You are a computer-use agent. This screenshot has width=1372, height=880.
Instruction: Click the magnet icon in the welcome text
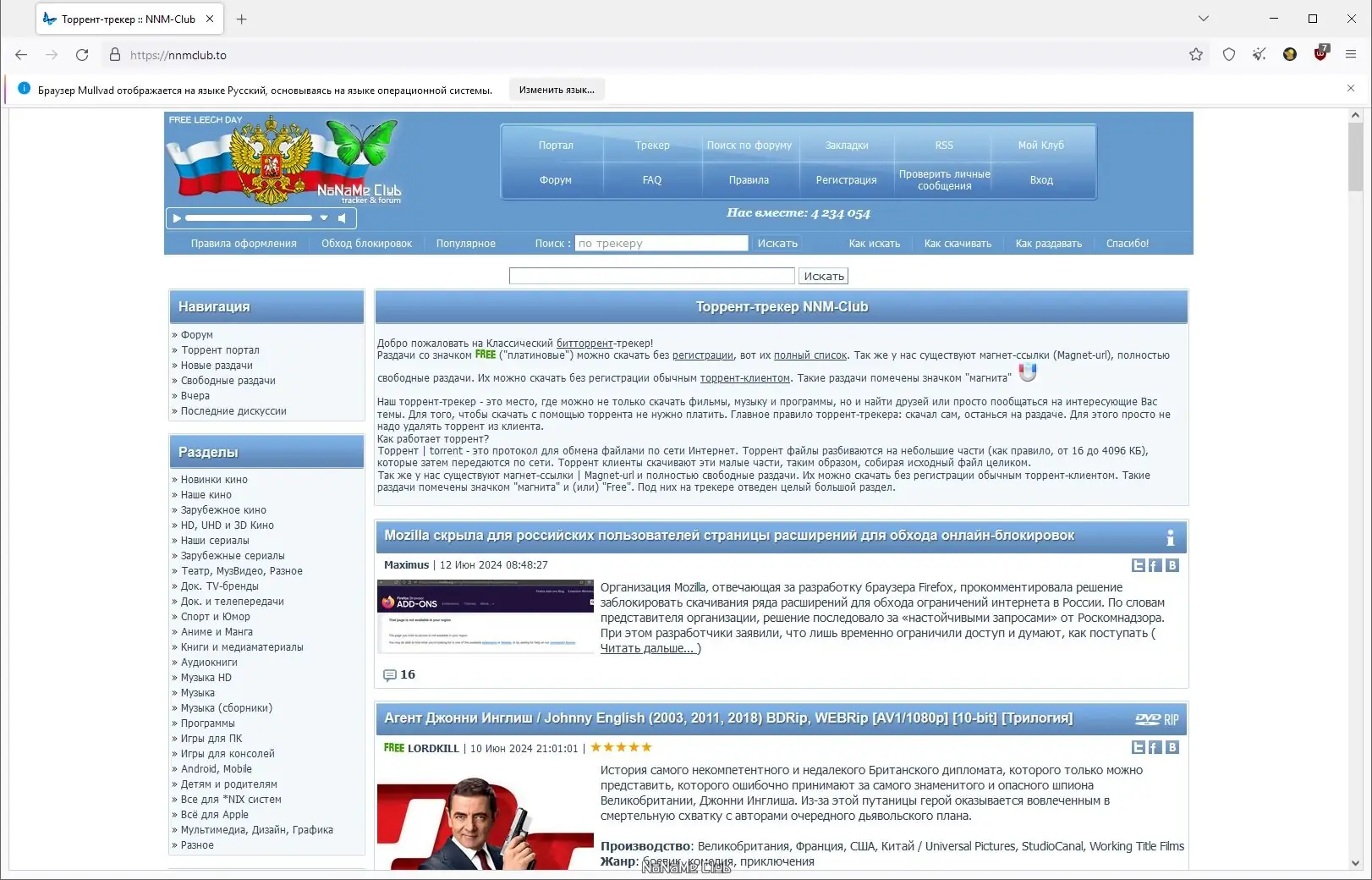[1027, 371]
